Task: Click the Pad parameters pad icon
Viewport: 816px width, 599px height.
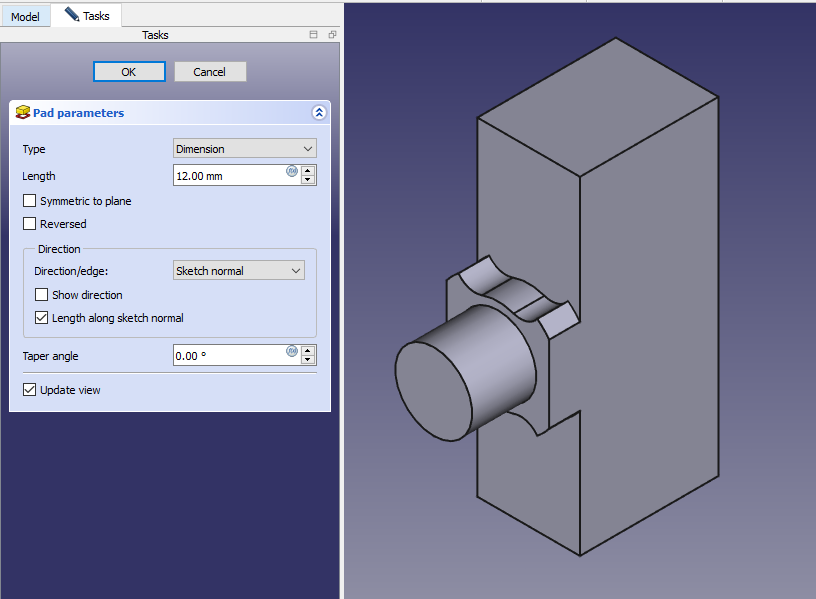Action: click(x=22, y=113)
